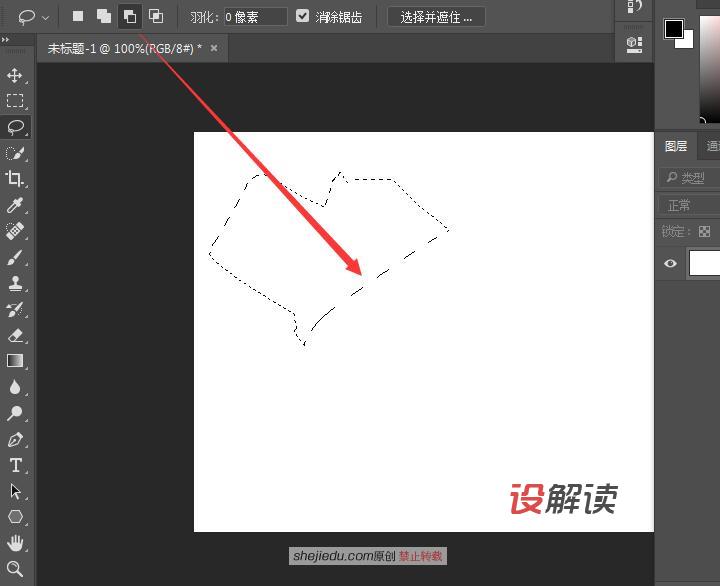Click the foreground black color swatch

point(673,28)
